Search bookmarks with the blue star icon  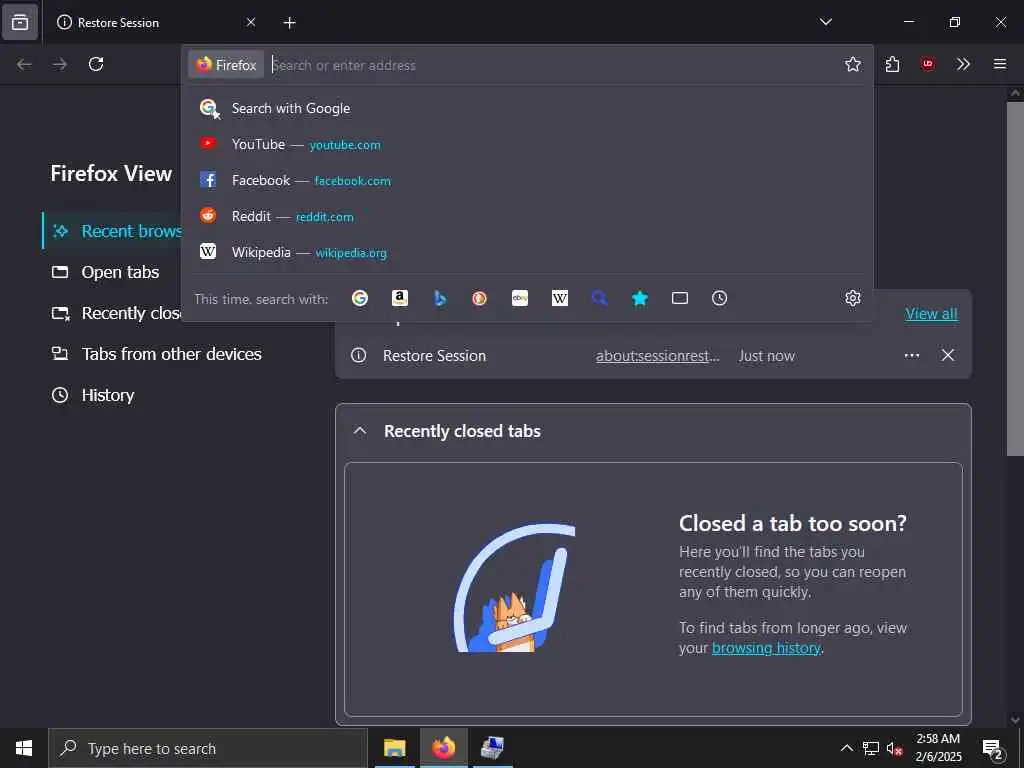click(x=639, y=298)
